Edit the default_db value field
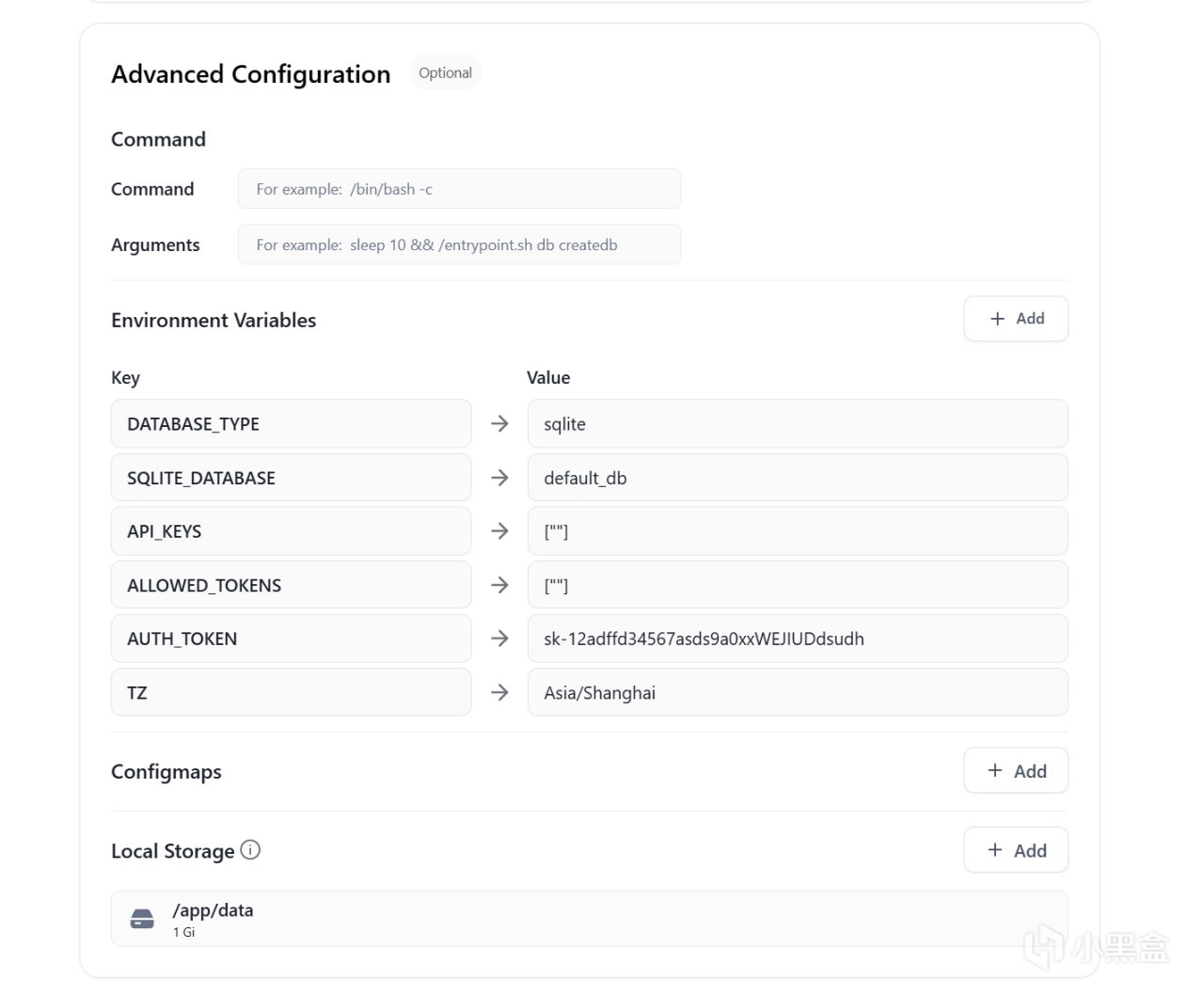This screenshot has width=1204, height=995. pyautogui.click(x=798, y=478)
